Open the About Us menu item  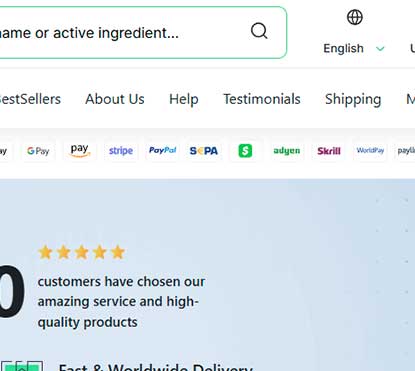tap(115, 99)
